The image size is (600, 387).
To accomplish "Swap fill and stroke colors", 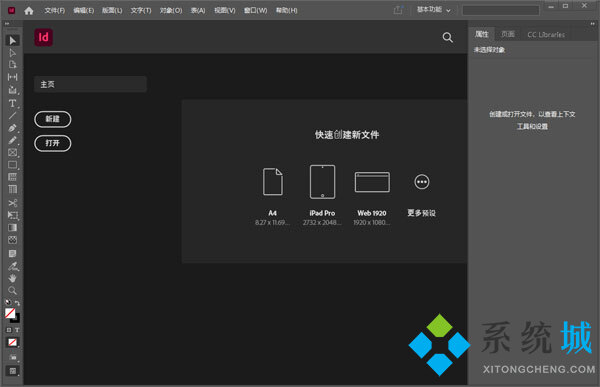I will 17,303.
